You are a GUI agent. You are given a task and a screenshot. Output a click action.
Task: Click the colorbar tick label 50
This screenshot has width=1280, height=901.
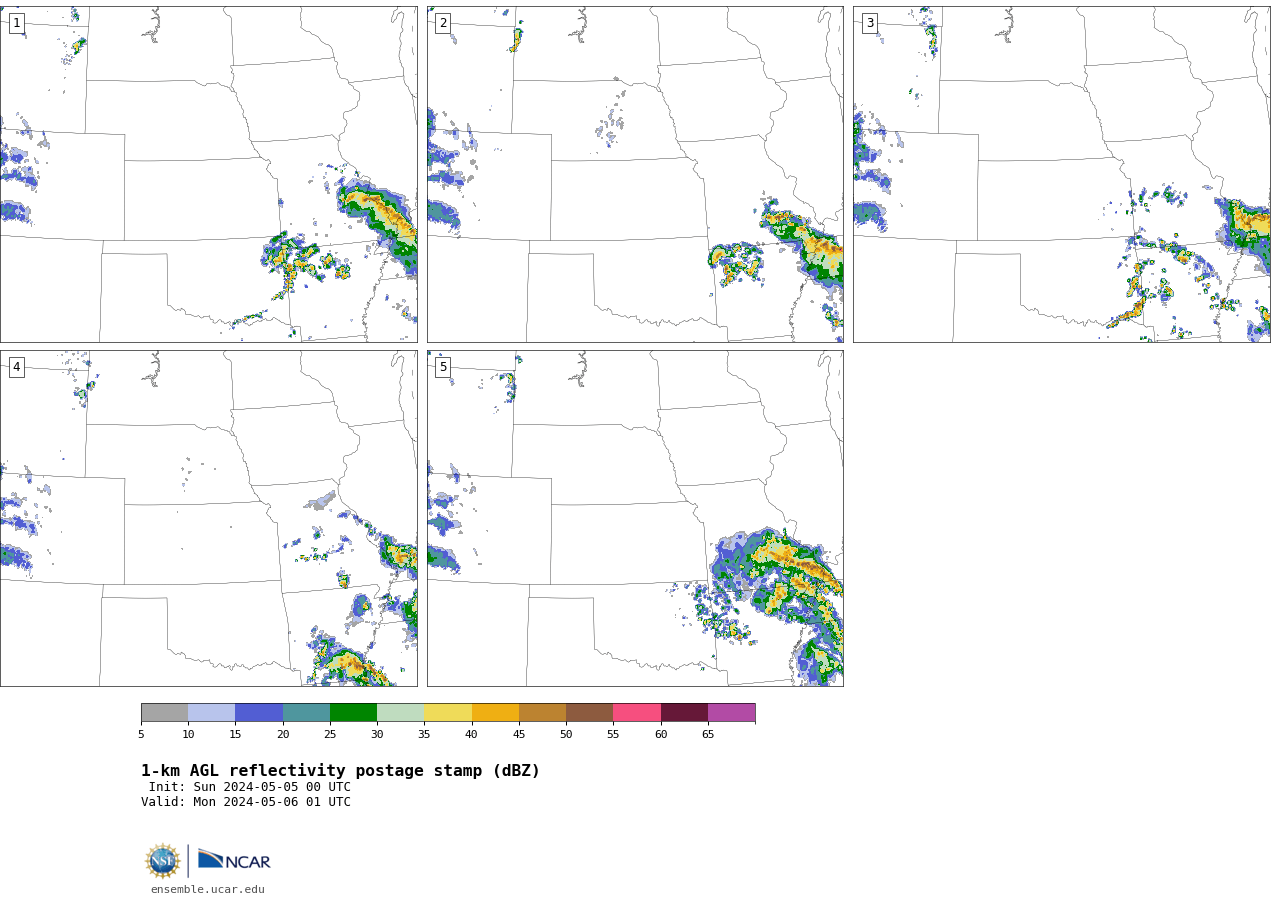tap(566, 734)
